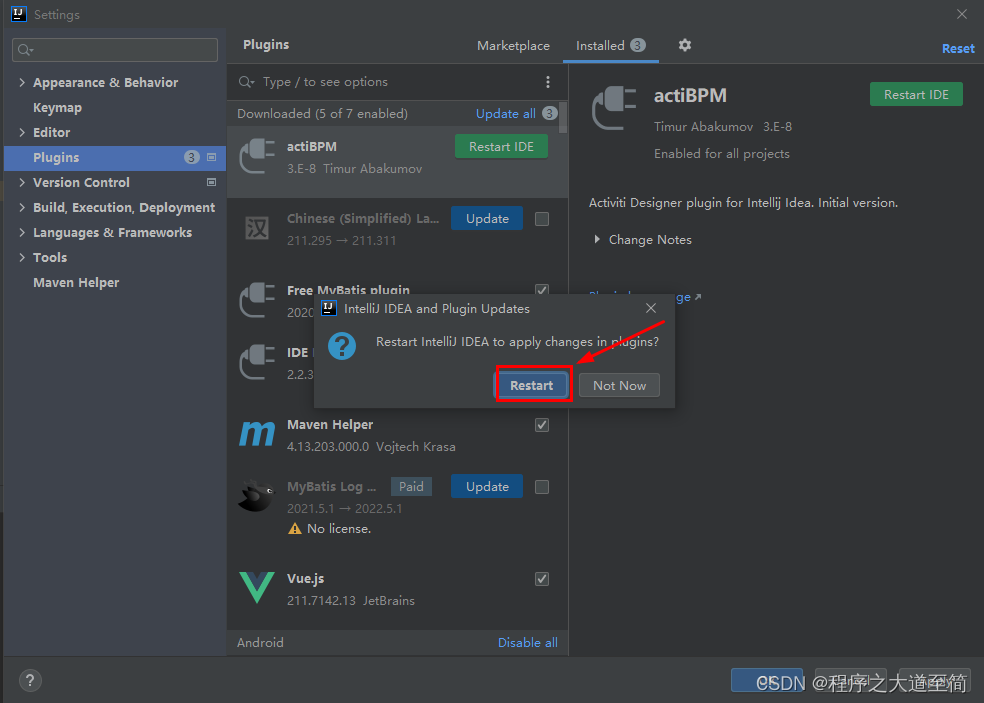Click the large actiBPM detail icon

pyautogui.click(x=614, y=108)
